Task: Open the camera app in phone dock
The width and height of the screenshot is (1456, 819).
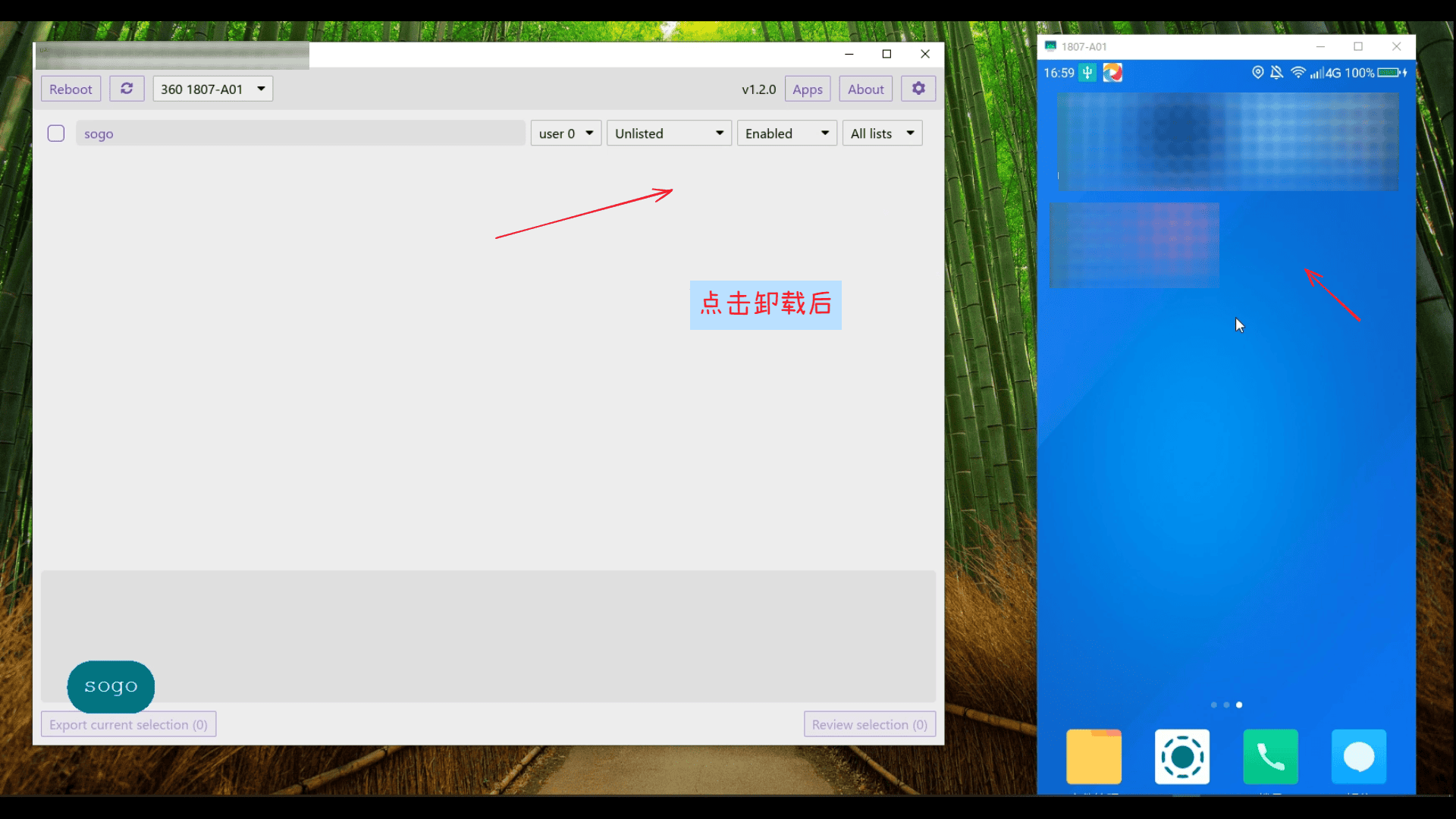Action: coord(1182,756)
